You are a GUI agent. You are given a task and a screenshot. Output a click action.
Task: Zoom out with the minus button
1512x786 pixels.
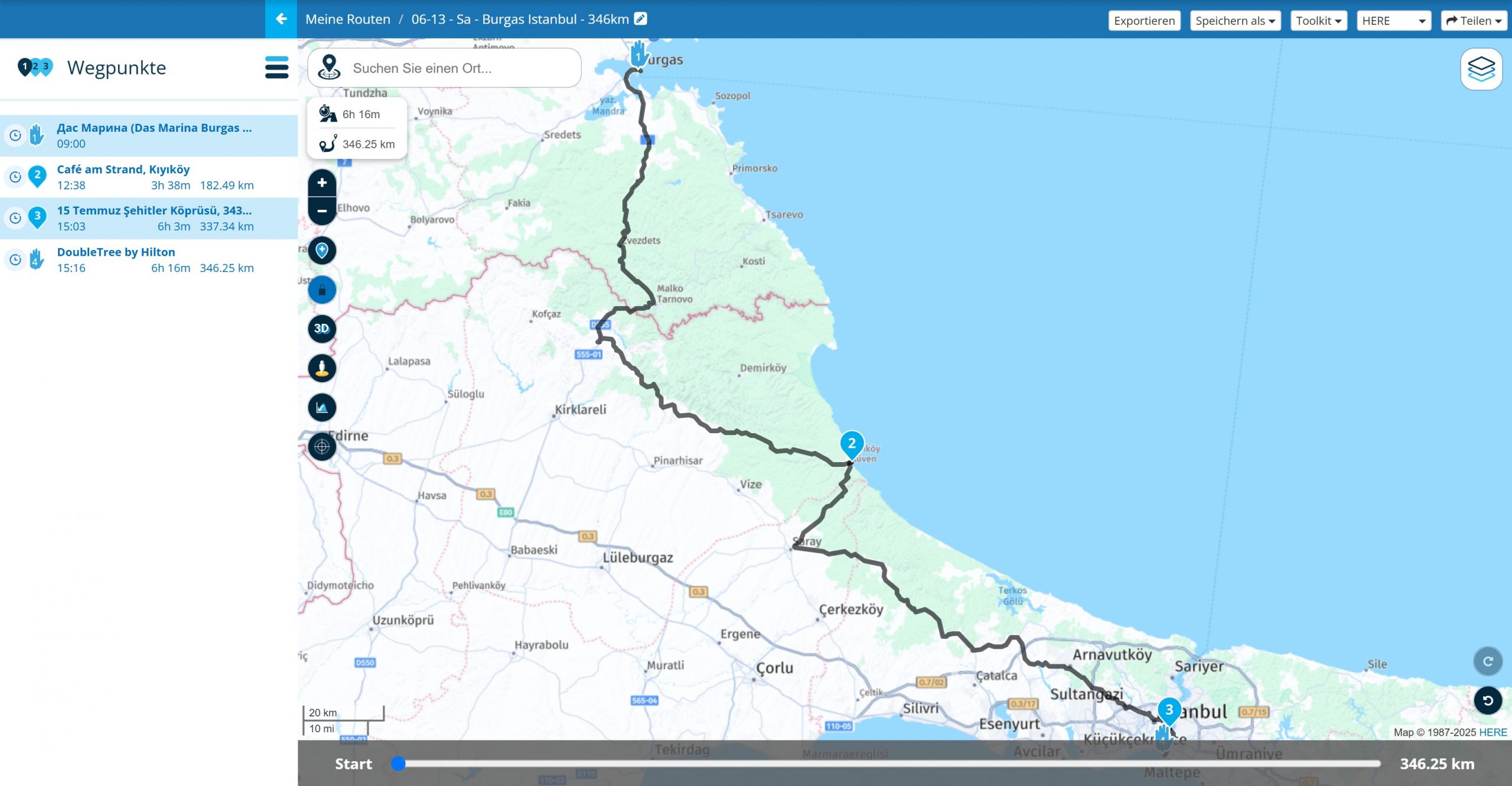(322, 211)
